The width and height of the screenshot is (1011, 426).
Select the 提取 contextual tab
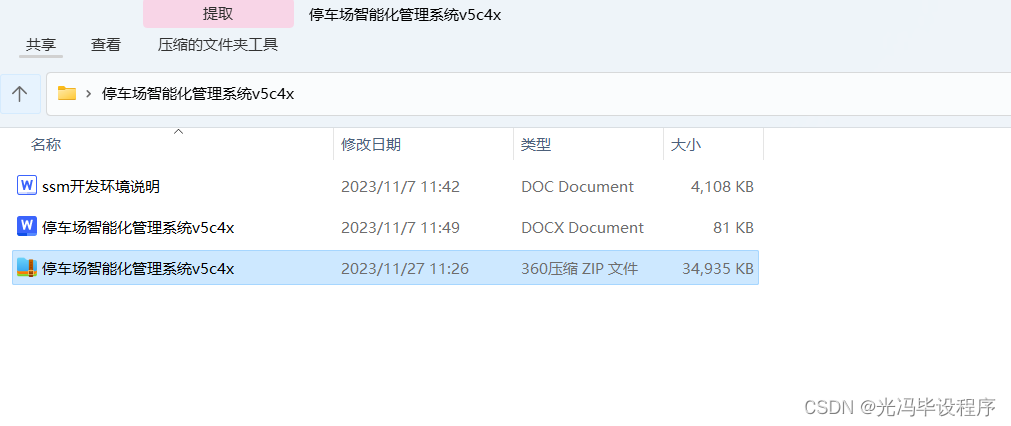click(218, 14)
